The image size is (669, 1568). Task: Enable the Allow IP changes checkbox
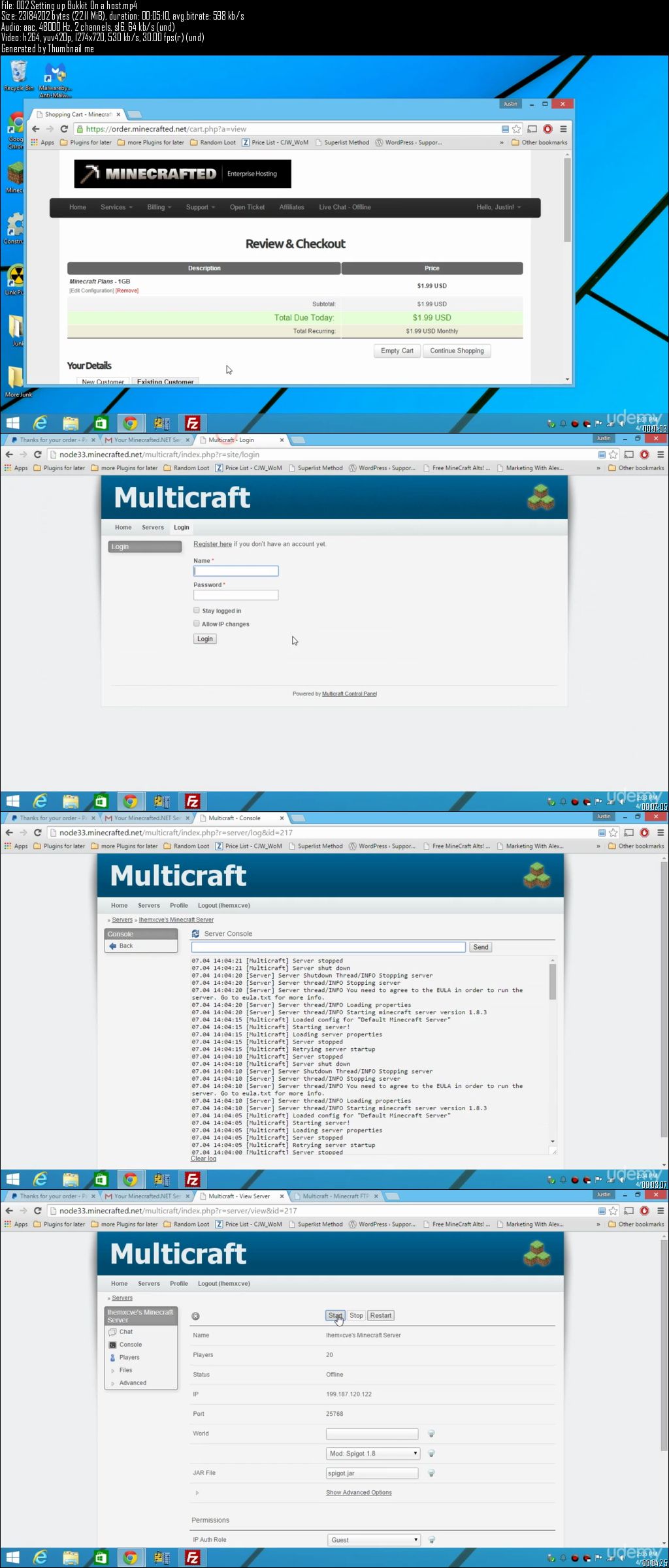coord(196,624)
